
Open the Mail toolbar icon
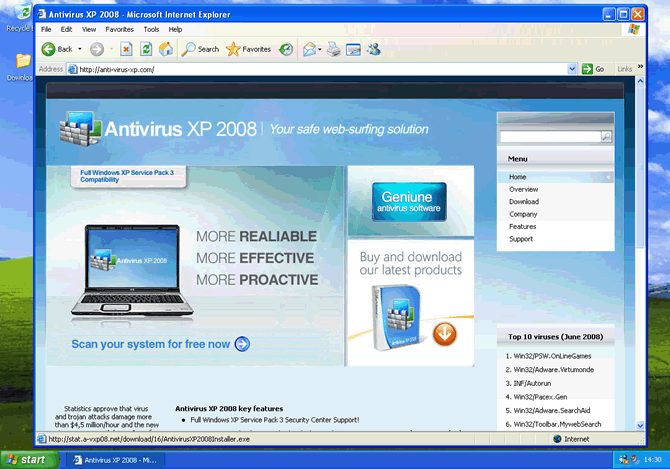pos(310,49)
